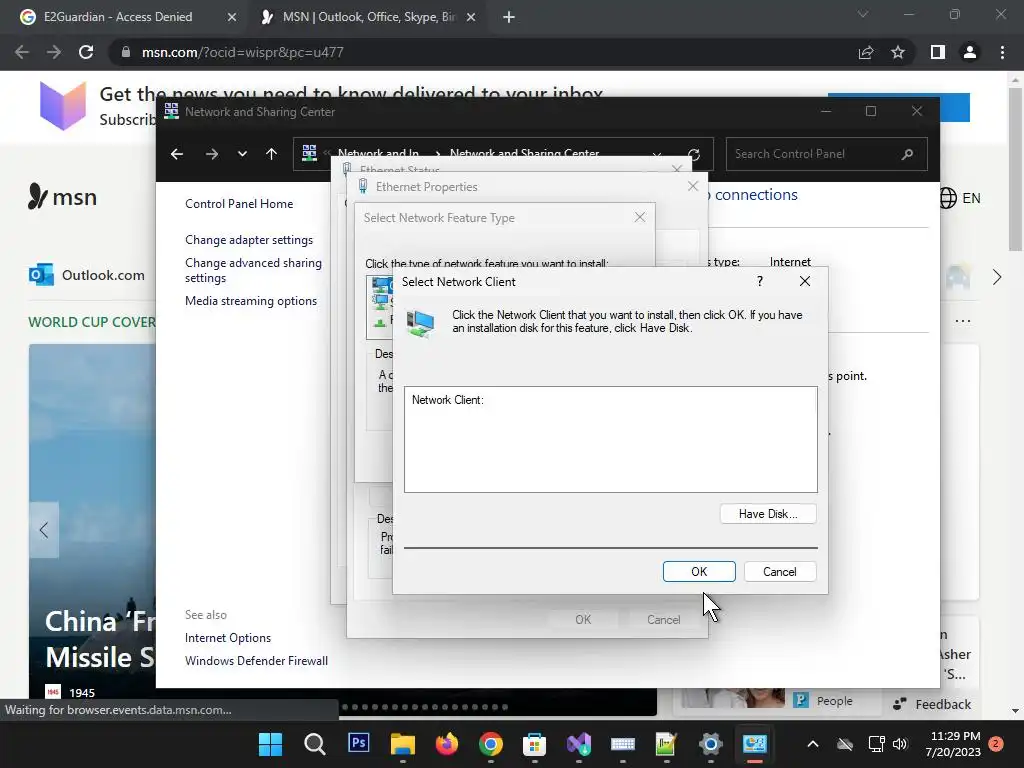
Task: Open taskbar Search
Action: (x=314, y=744)
